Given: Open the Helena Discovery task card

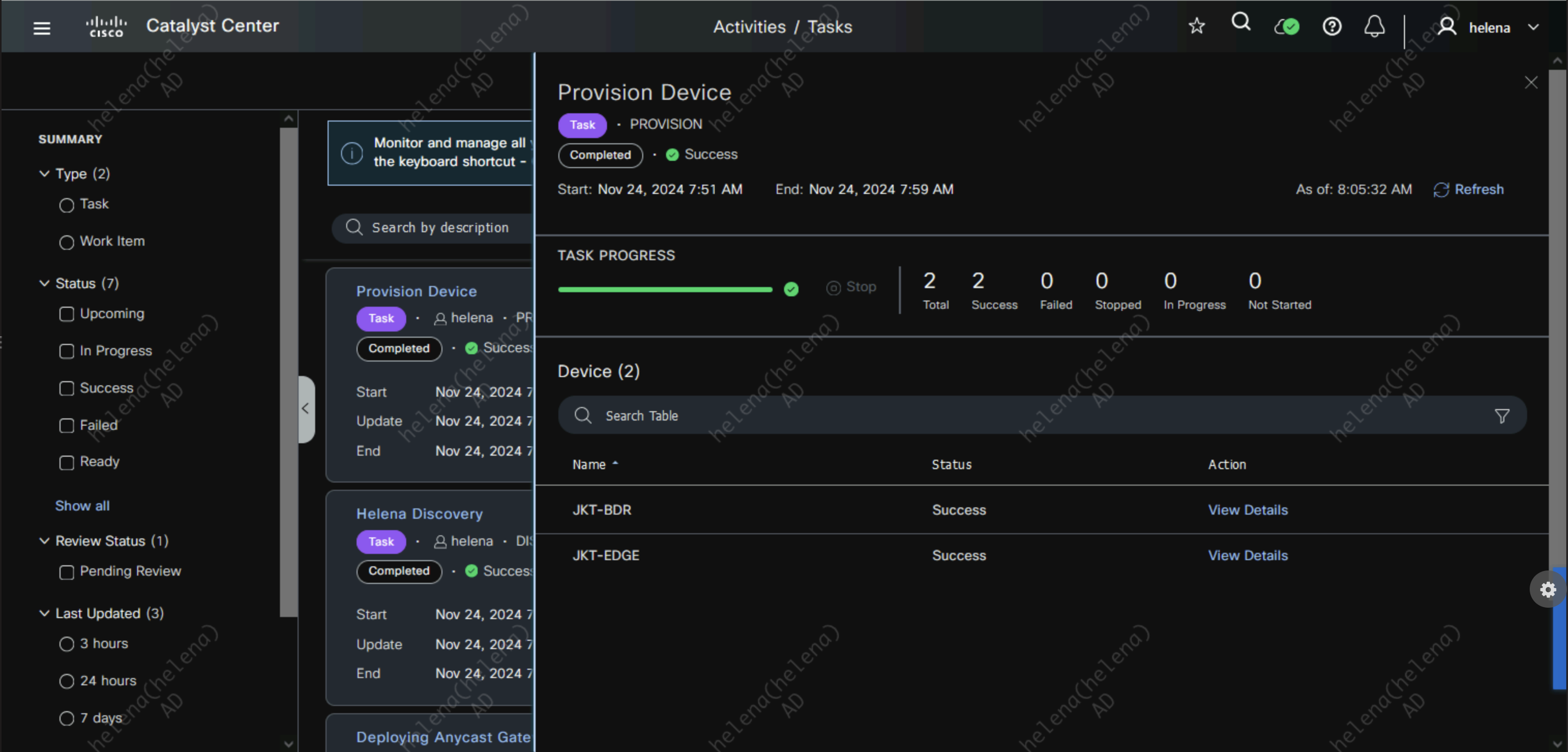Looking at the screenshot, I should coord(419,514).
